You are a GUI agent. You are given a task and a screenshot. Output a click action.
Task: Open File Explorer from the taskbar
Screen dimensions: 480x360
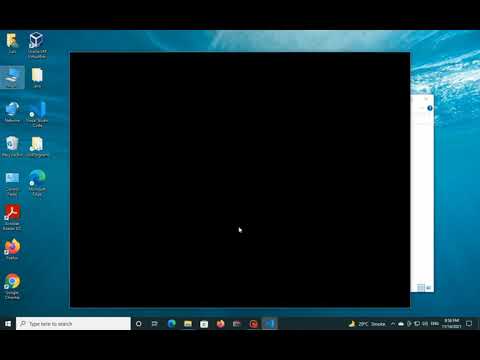188,323
